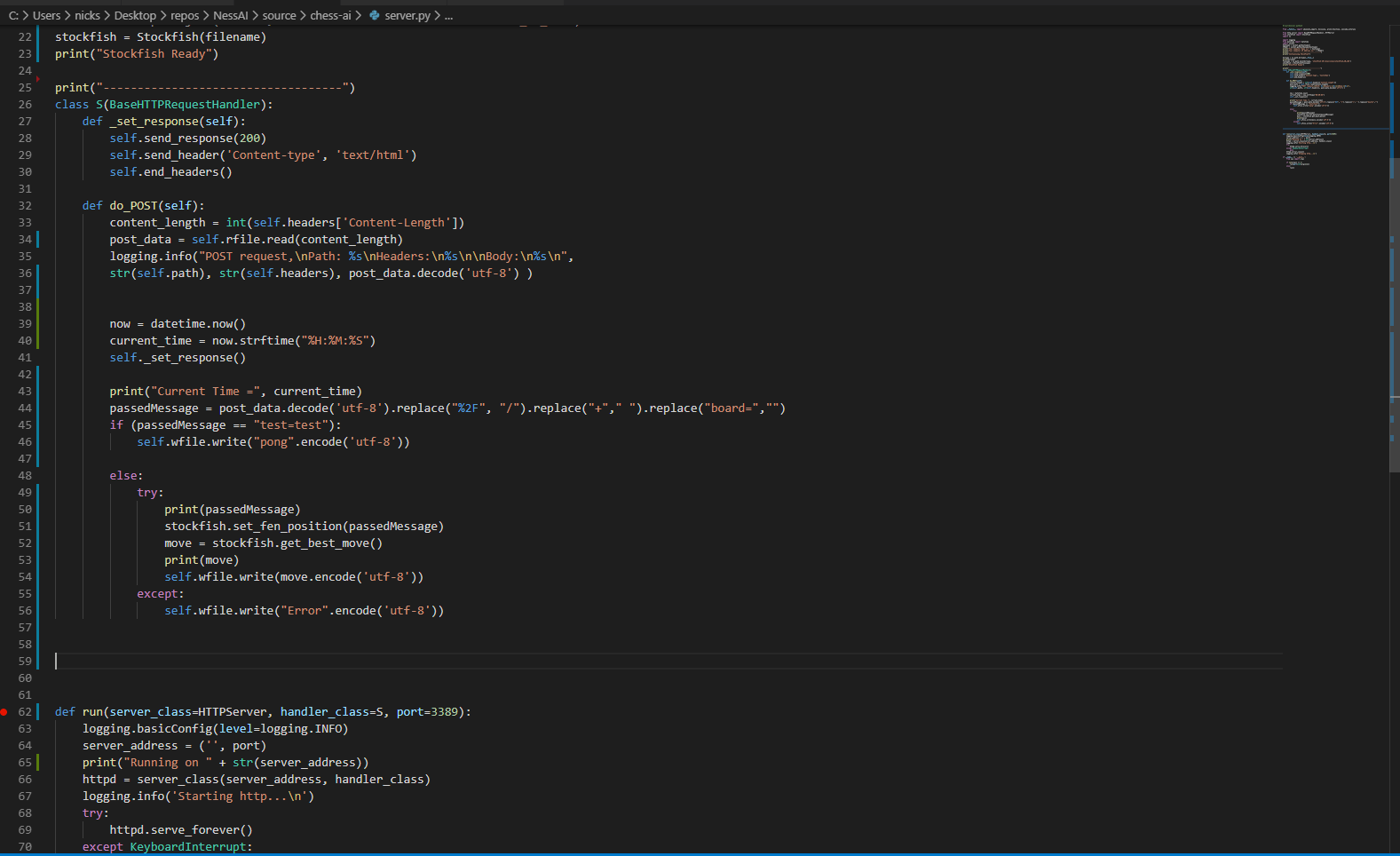Screen dimensions: 1400x856
Task: Click "print(passedMessage)" statement
Action: 233,510
